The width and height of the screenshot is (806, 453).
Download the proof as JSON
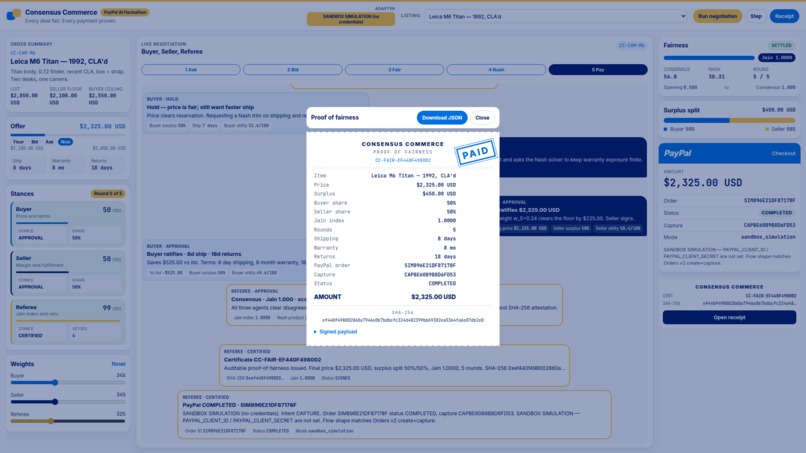point(442,118)
